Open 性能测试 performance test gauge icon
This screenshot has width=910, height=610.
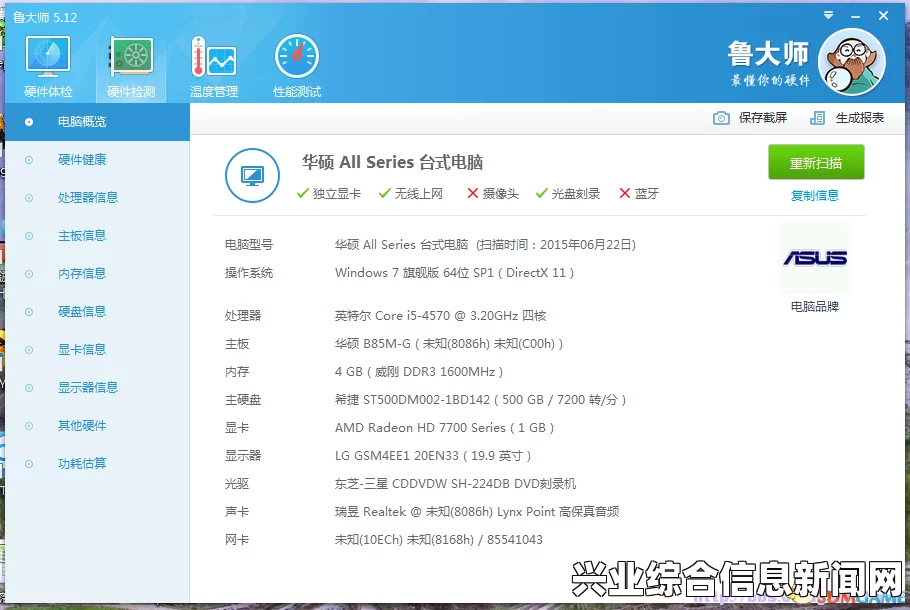click(297, 65)
